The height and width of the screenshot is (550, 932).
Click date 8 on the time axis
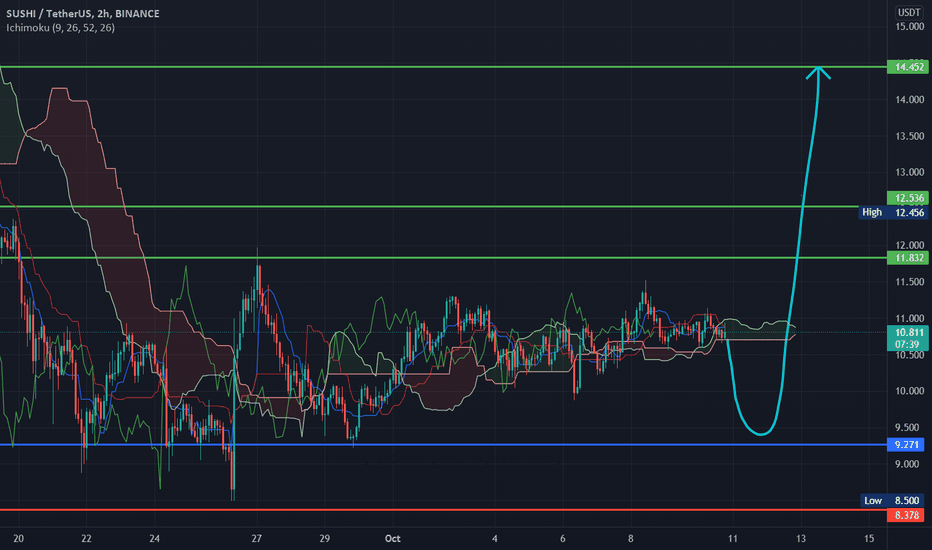click(x=631, y=539)
